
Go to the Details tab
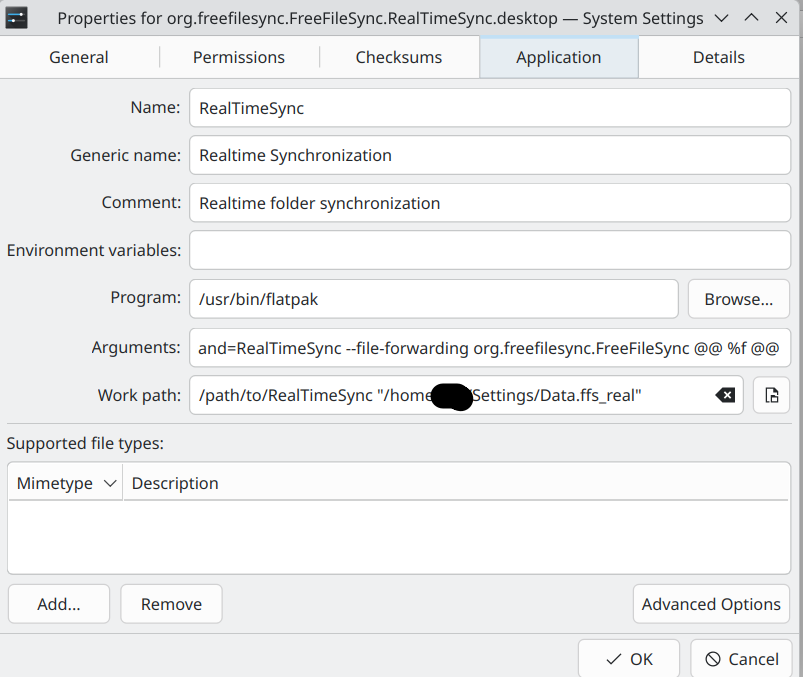[719, 57]
